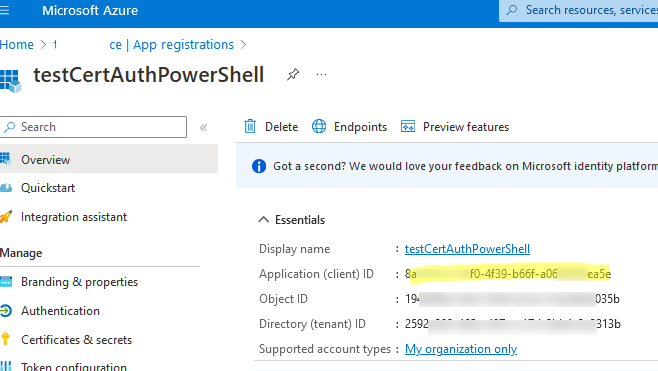The width and height of the screenshot is (658, 371).
Task: Click the info feedback banner icon
Action: pos(259,166)
